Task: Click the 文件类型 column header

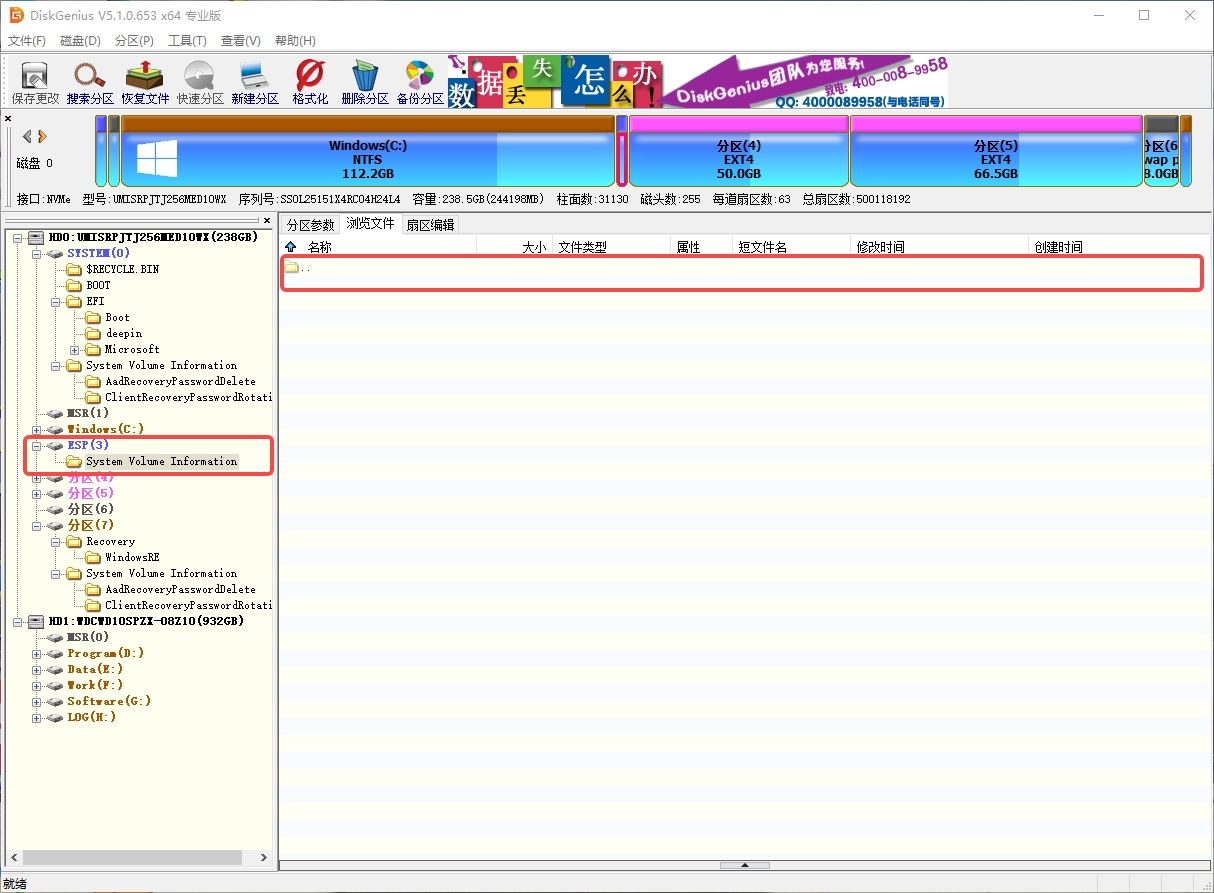Action: (611, 247)
